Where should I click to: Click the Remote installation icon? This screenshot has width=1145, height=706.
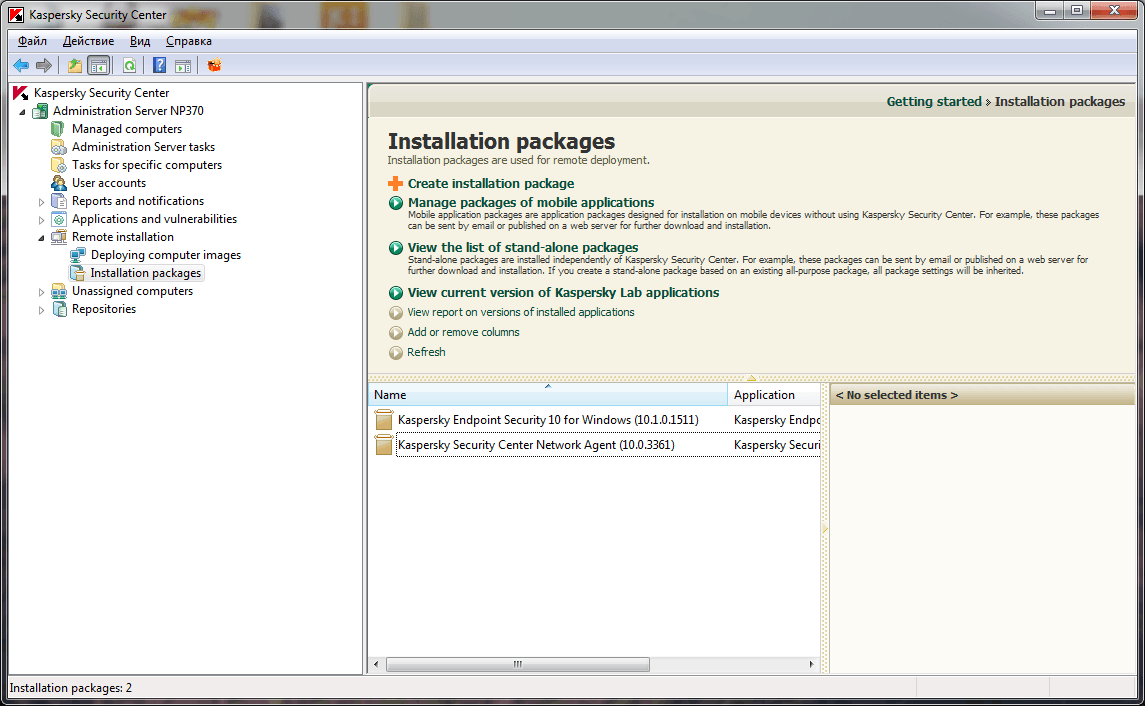tap(58, 237)
